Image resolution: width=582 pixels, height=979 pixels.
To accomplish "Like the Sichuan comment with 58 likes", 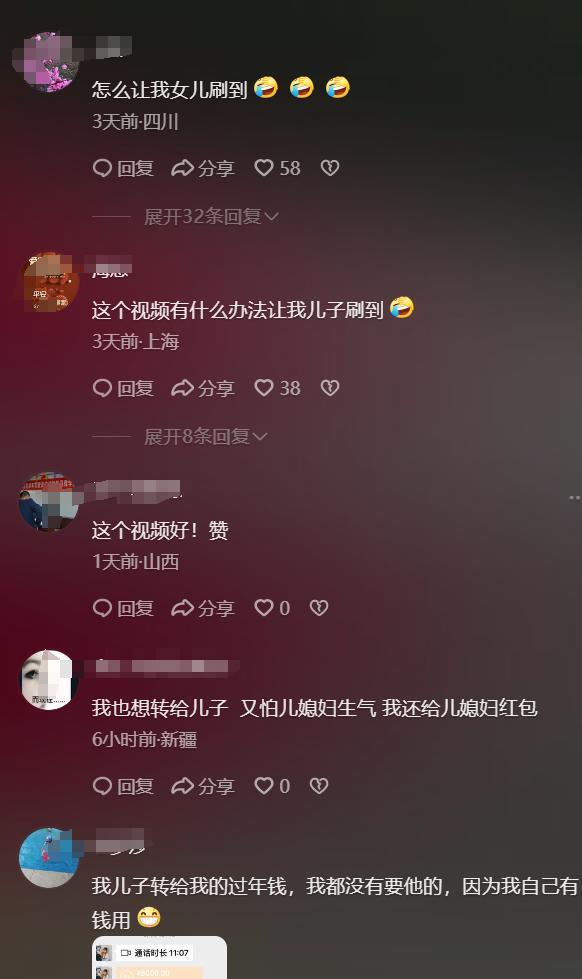I will pyautogui.click(x=277, y=168).
